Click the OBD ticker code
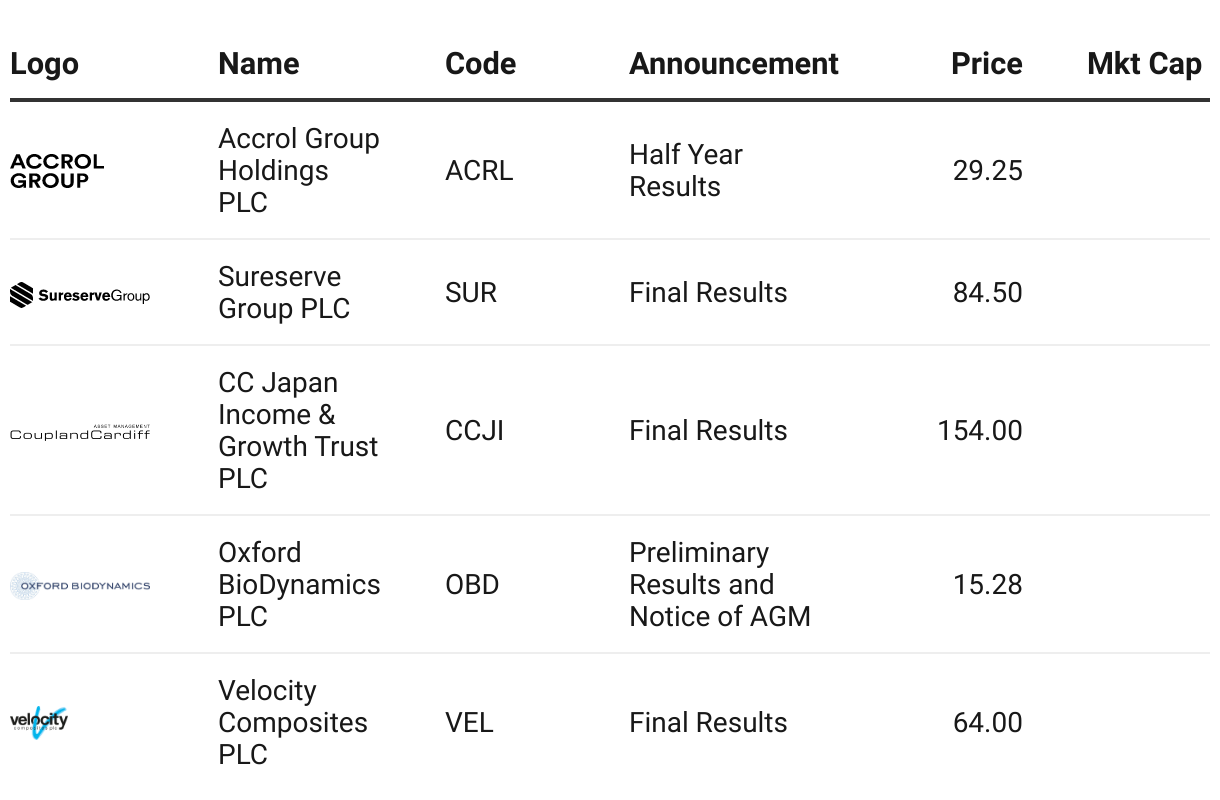 coord(472,585)
